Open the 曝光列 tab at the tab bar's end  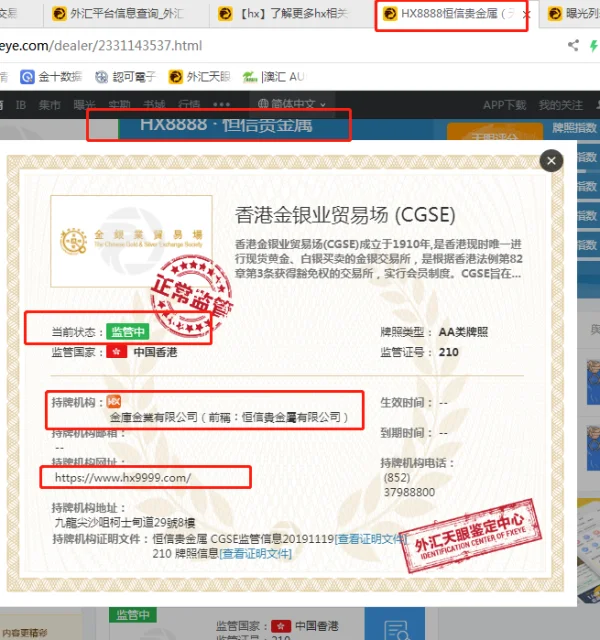tap(573, 14)
